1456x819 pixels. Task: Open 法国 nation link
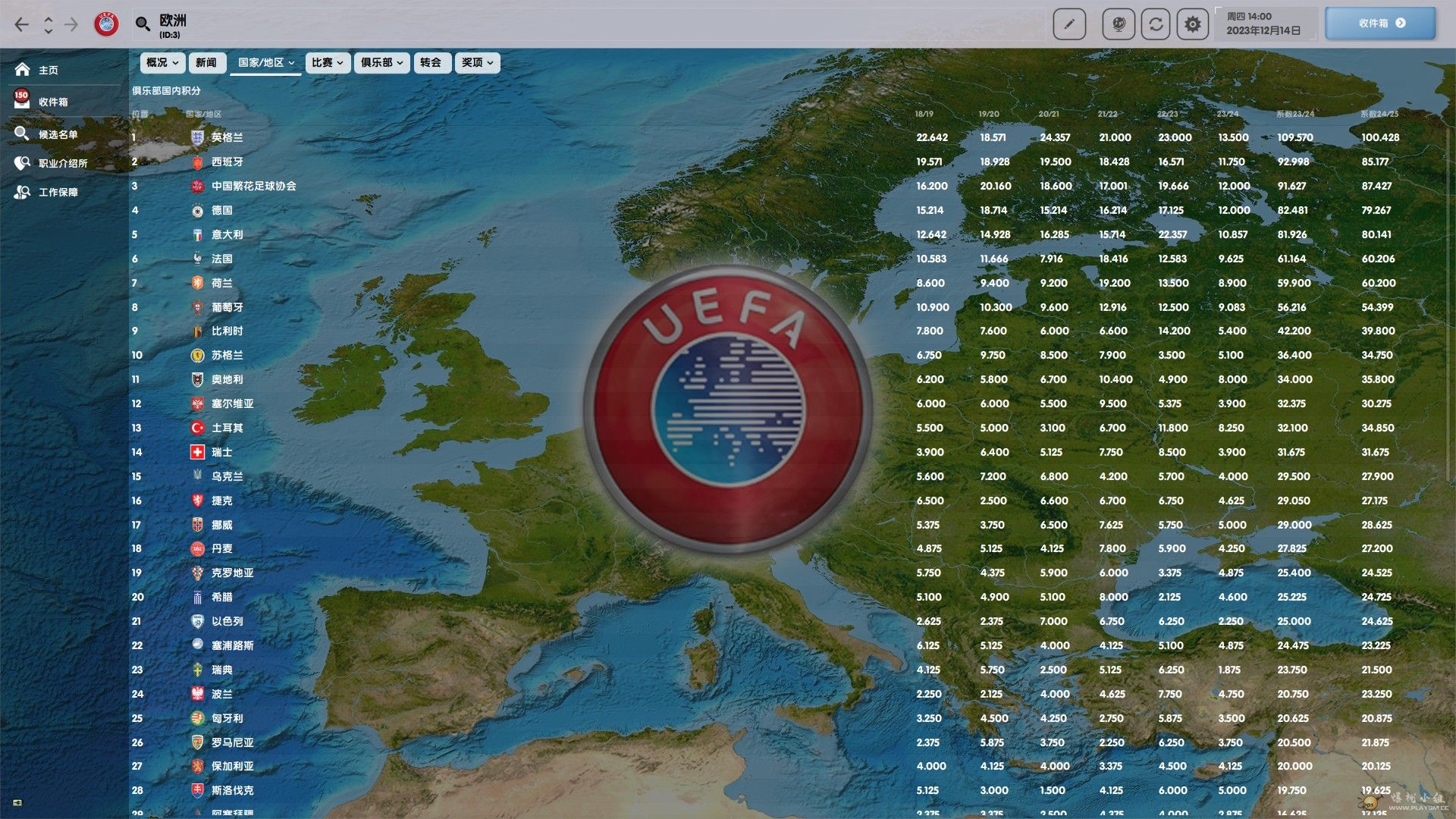221,259
